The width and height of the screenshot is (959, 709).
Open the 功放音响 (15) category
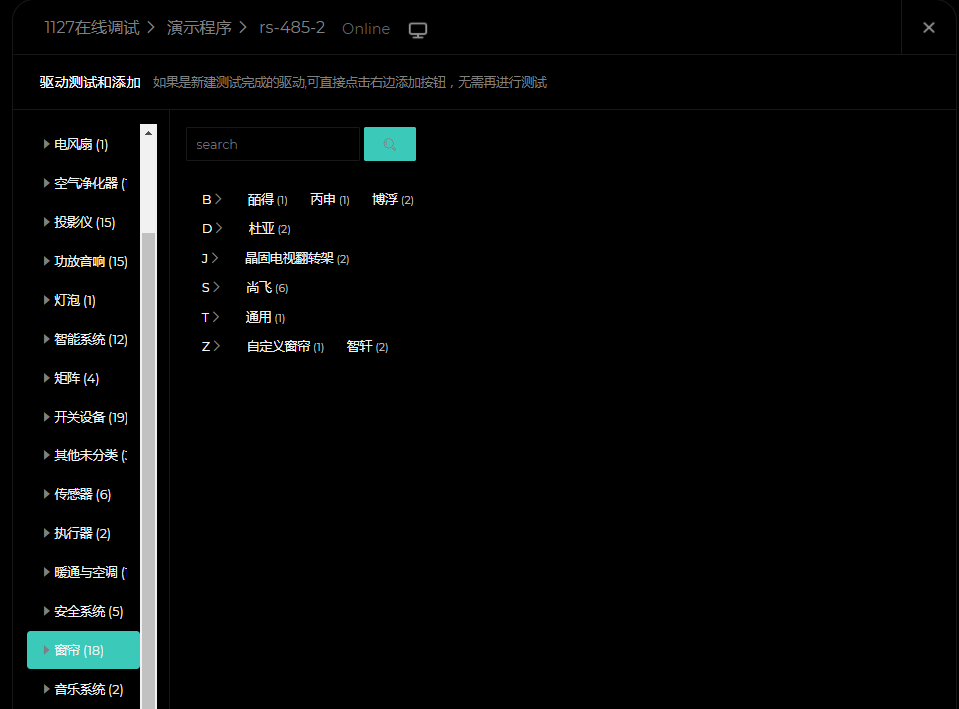coord(90,261)
